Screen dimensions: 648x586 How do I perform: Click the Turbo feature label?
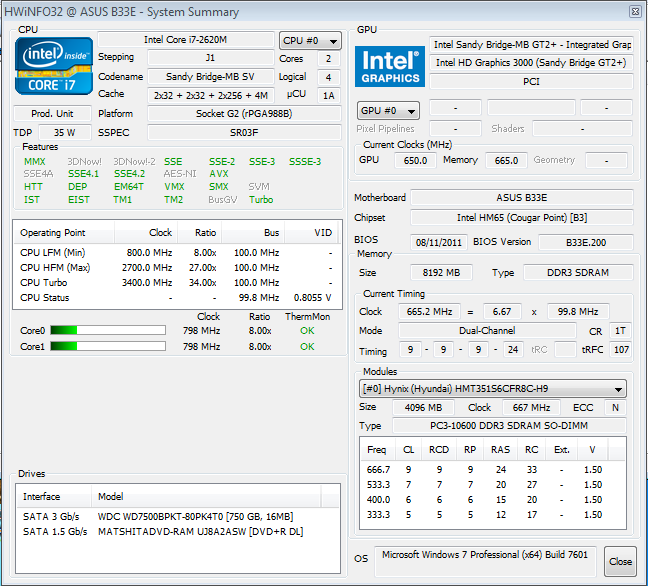point(261,200)
